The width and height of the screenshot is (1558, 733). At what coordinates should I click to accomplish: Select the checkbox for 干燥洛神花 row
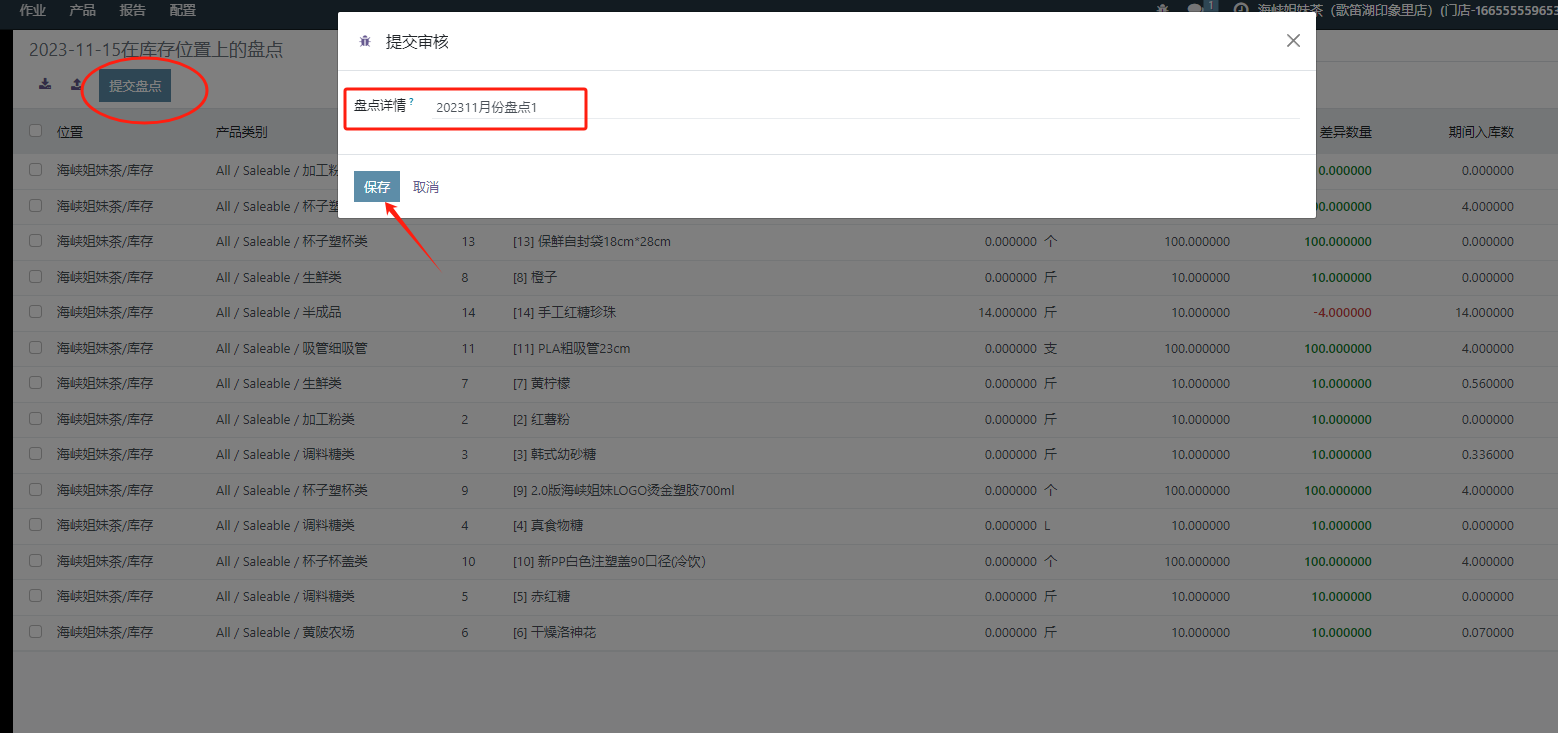(36, 632)
